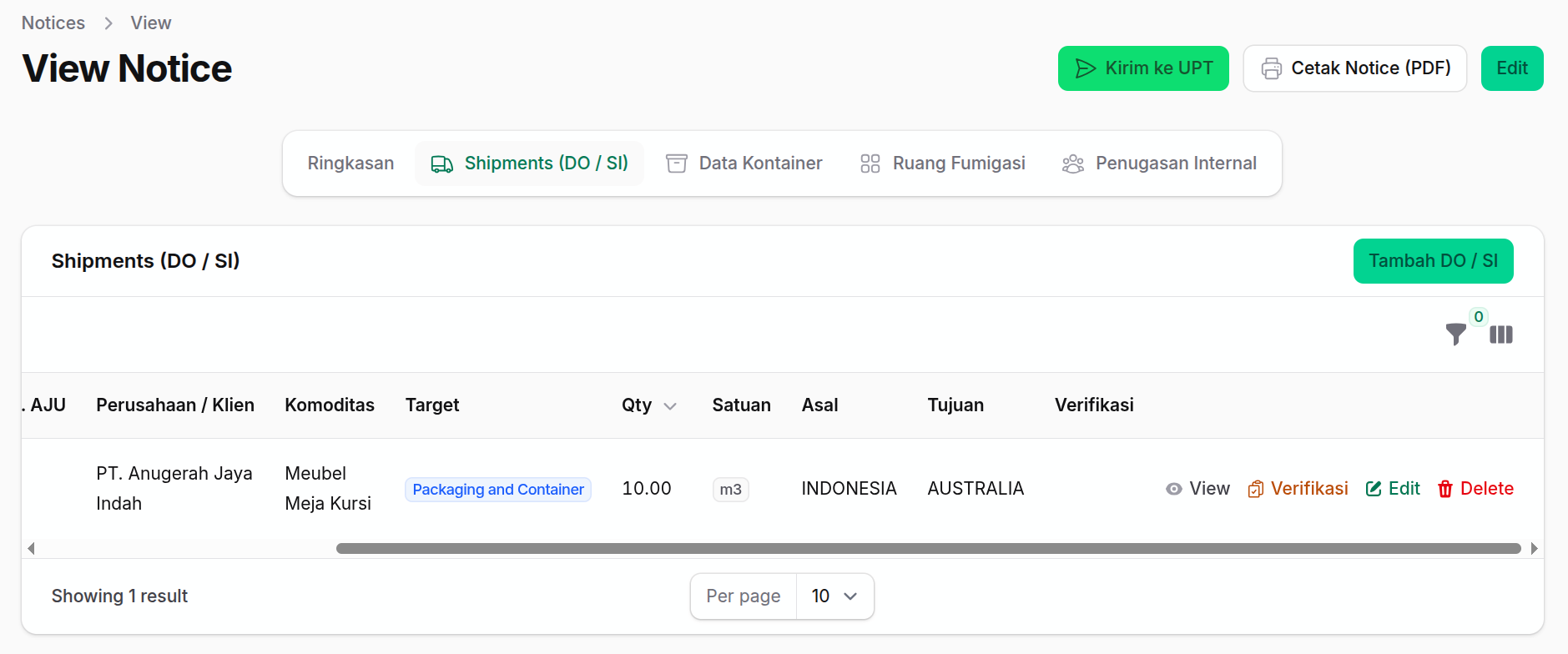Click the Target column header
This screenshot has height=654, width=1568.
[x=432, y=405]
